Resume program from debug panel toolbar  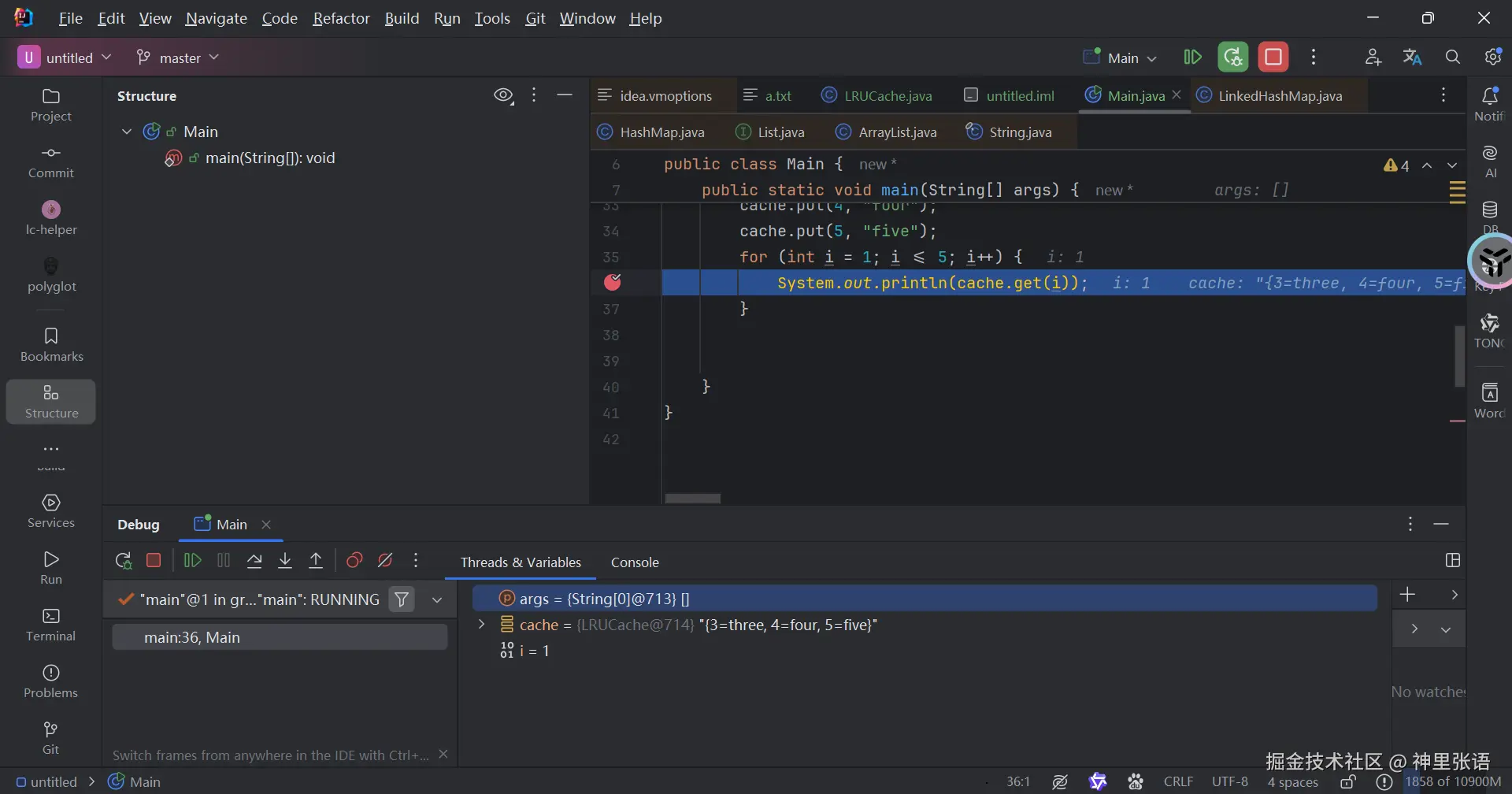[x=192, y=561]
